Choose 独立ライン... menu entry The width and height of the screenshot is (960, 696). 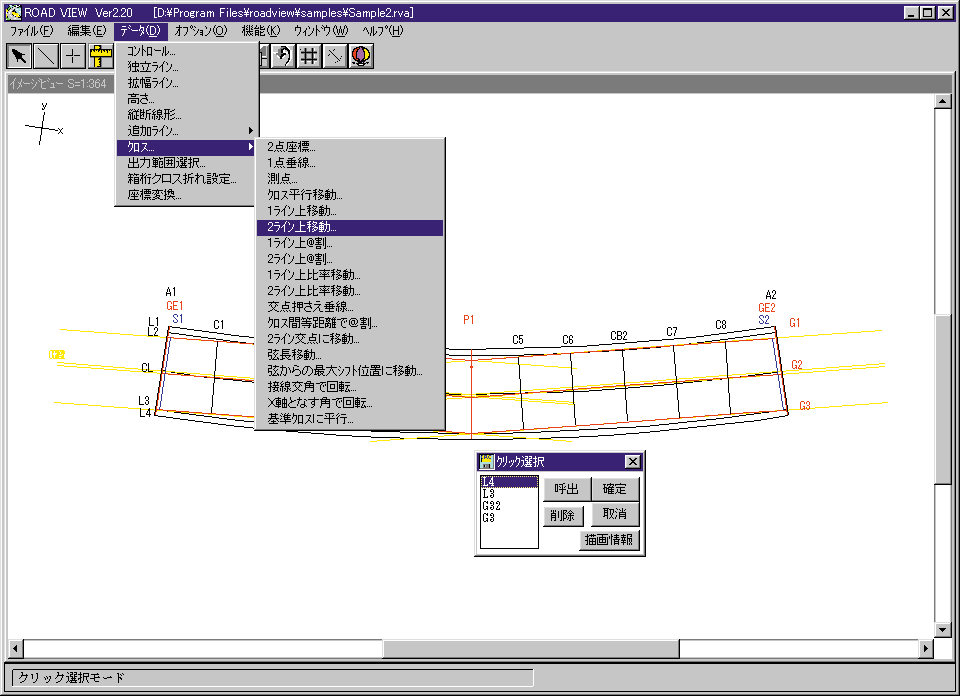(186, 67)
